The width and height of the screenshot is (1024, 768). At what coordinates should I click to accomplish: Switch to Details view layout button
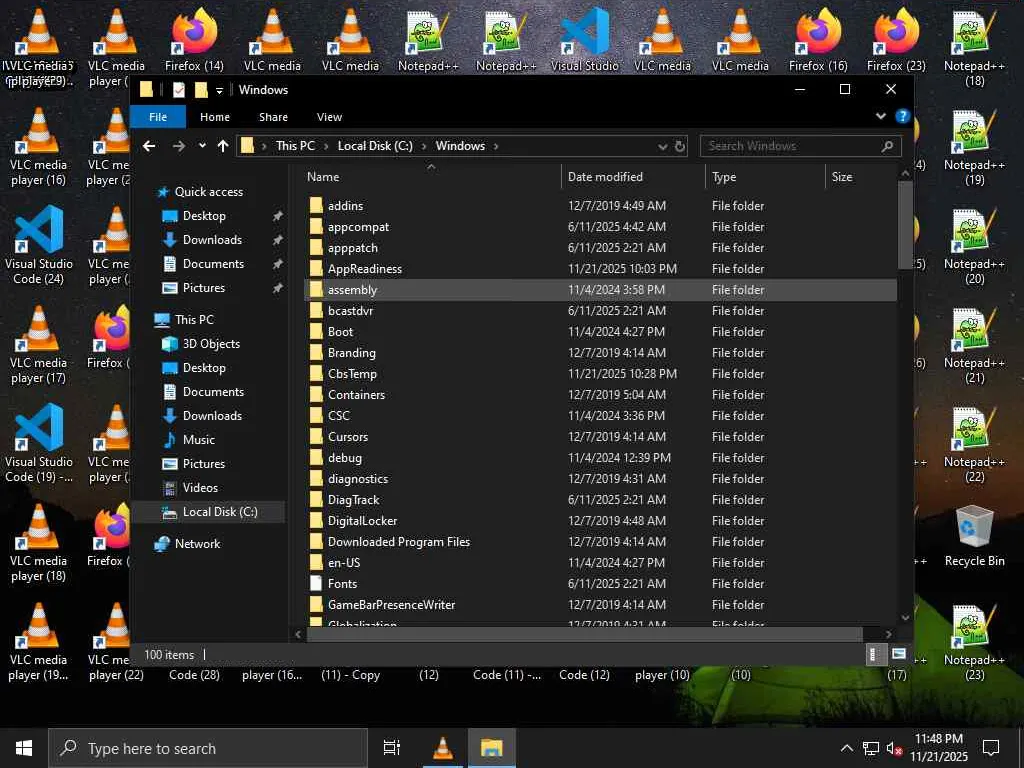(875, 654)
